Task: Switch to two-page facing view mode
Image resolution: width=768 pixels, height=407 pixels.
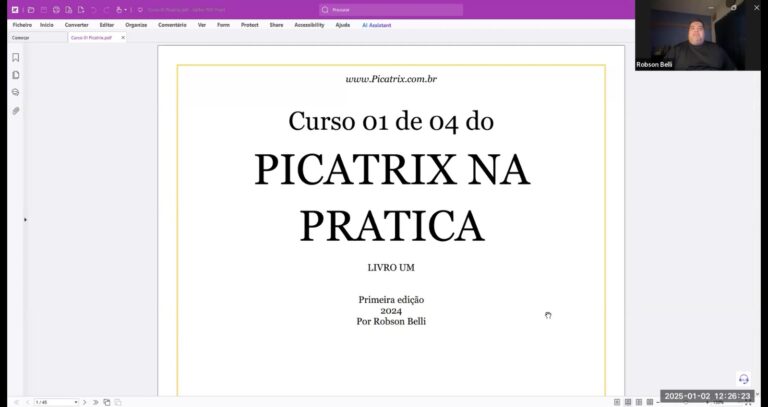Action: coord(638,402)
